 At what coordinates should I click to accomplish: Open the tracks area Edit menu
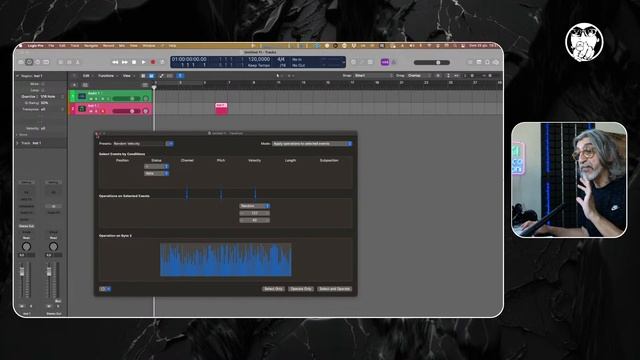pyautogui.click(x=87, y=76)
